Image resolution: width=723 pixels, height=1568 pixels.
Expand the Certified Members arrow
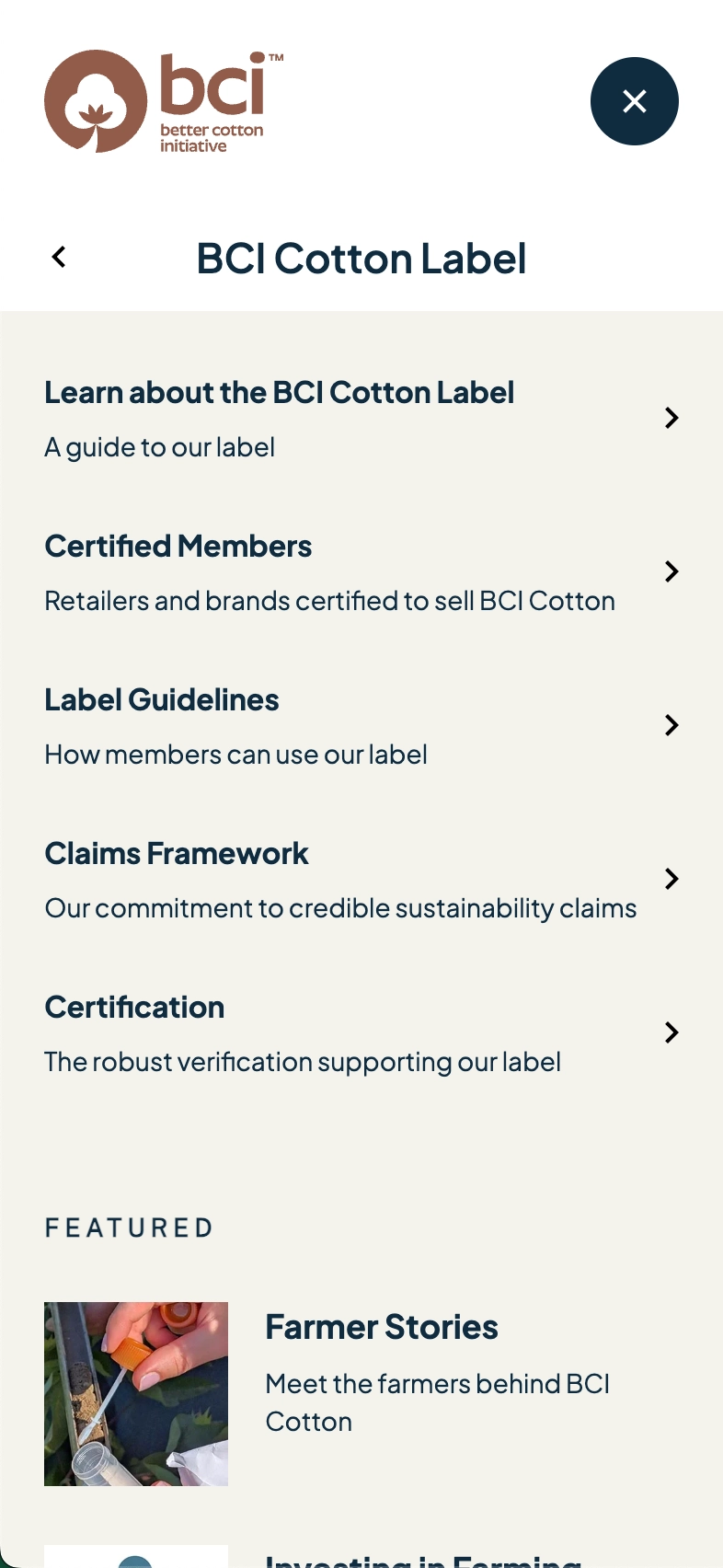(x=671, y=571)
